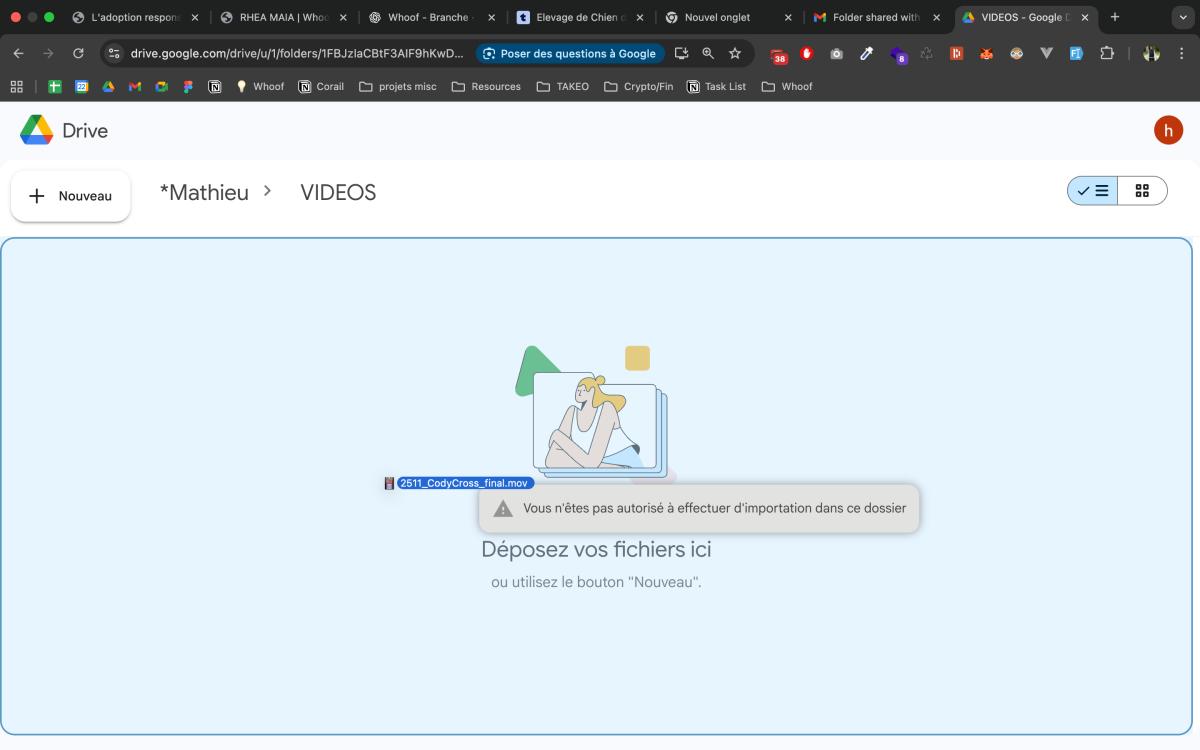The image size is (1200, 750).
Task: Switch to the RHEA MAIA tab
Action: pos(283,17)
